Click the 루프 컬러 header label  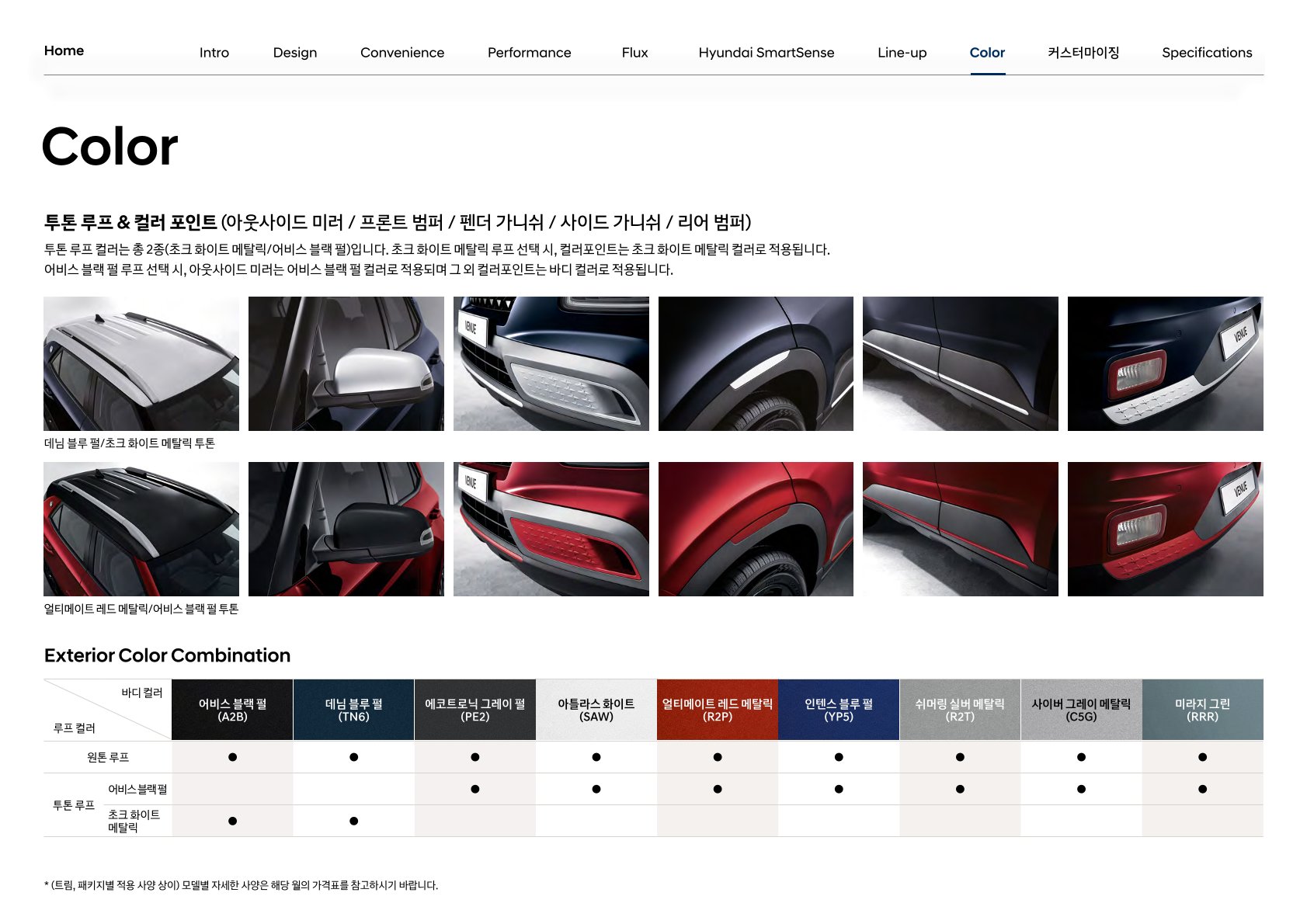click(x=74, y=728)
